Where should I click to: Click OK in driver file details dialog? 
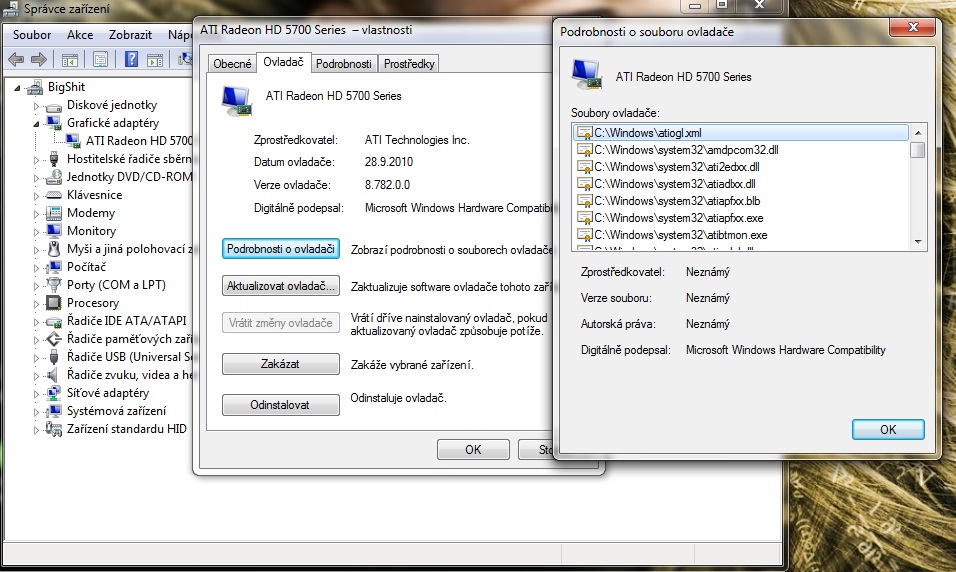tap(888, 429)
